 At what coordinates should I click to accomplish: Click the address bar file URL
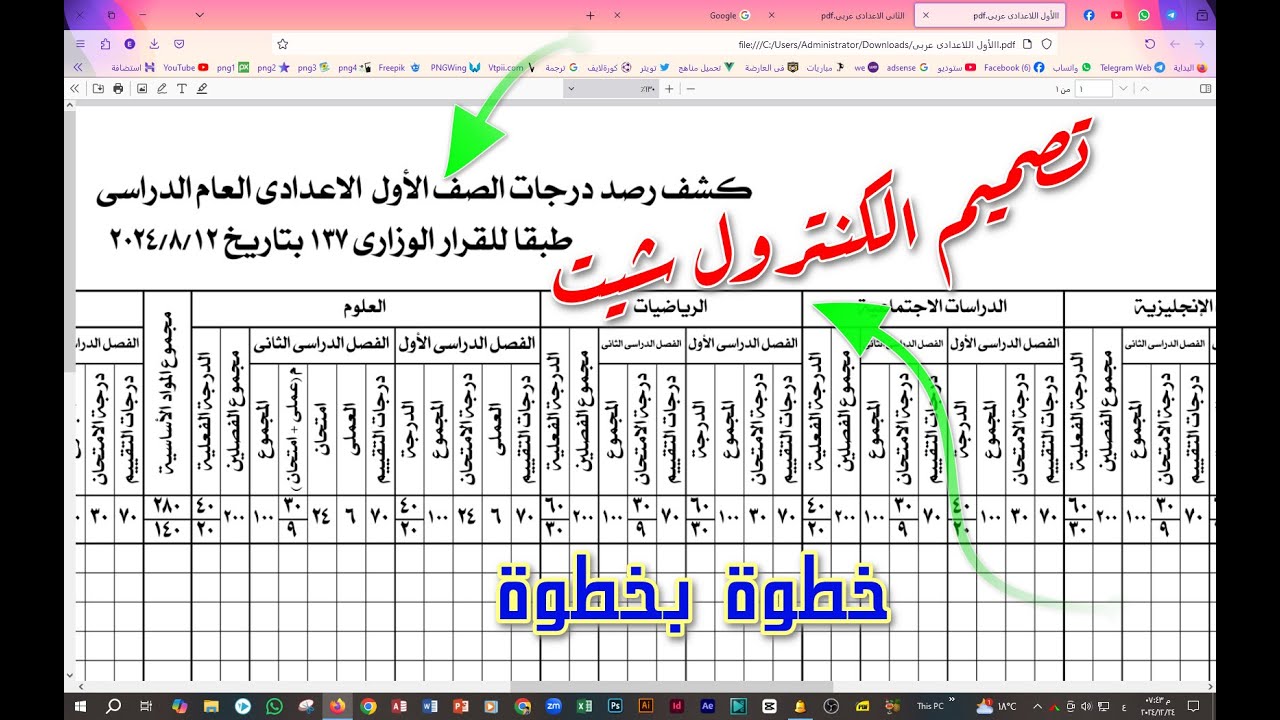pos(876,44)
